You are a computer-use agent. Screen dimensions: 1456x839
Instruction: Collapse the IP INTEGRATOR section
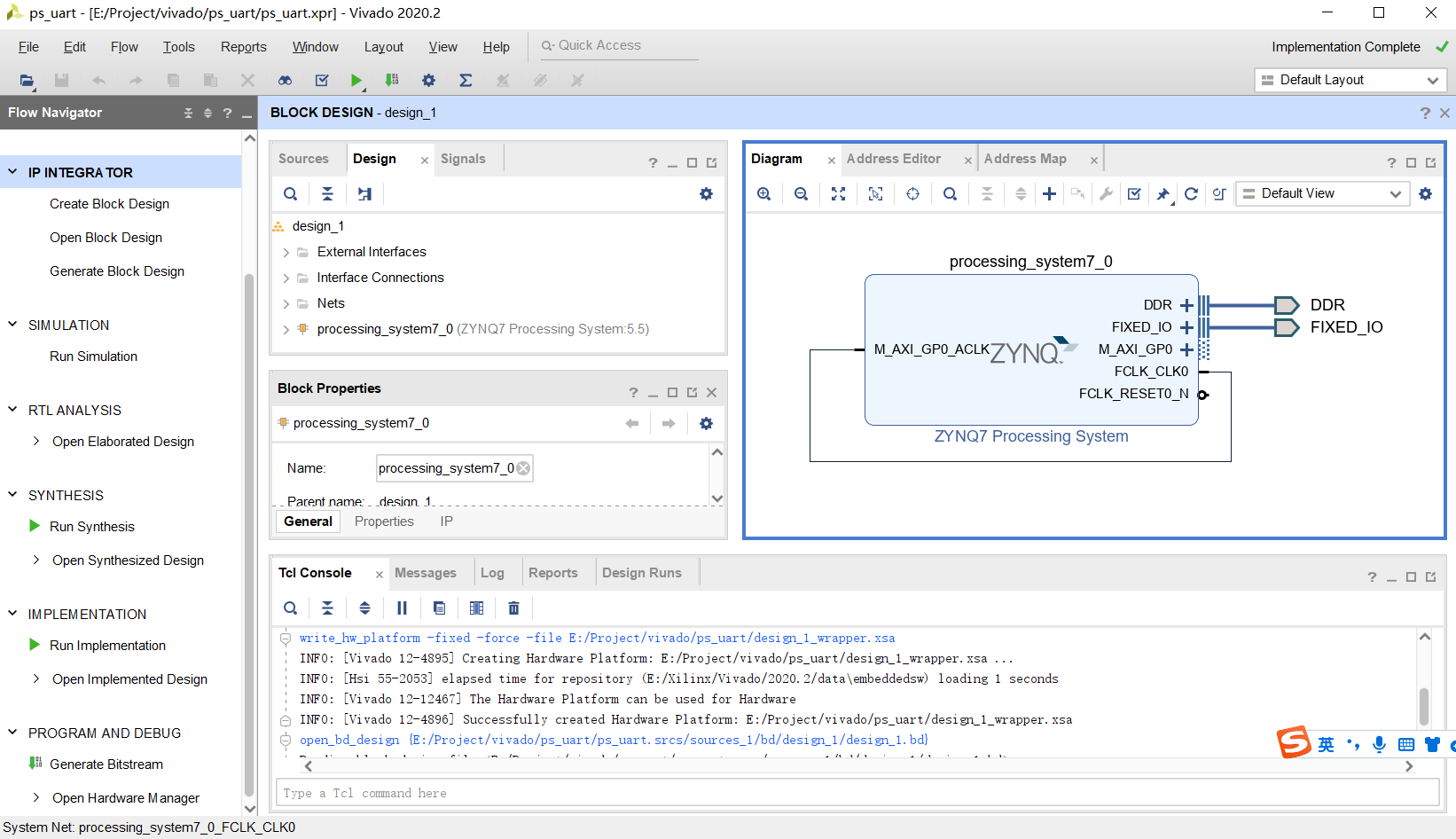click(12, 172)
